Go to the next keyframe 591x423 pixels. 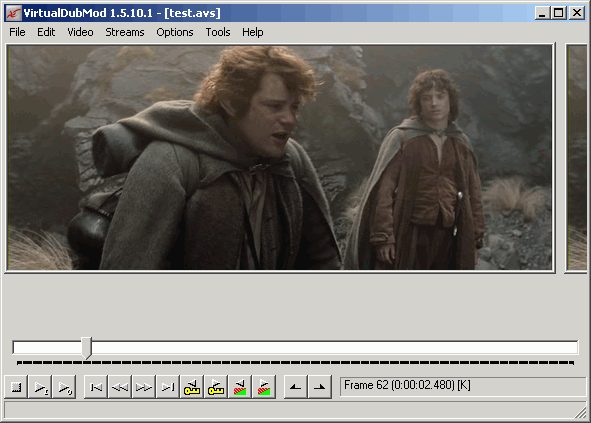coord(216,387)
